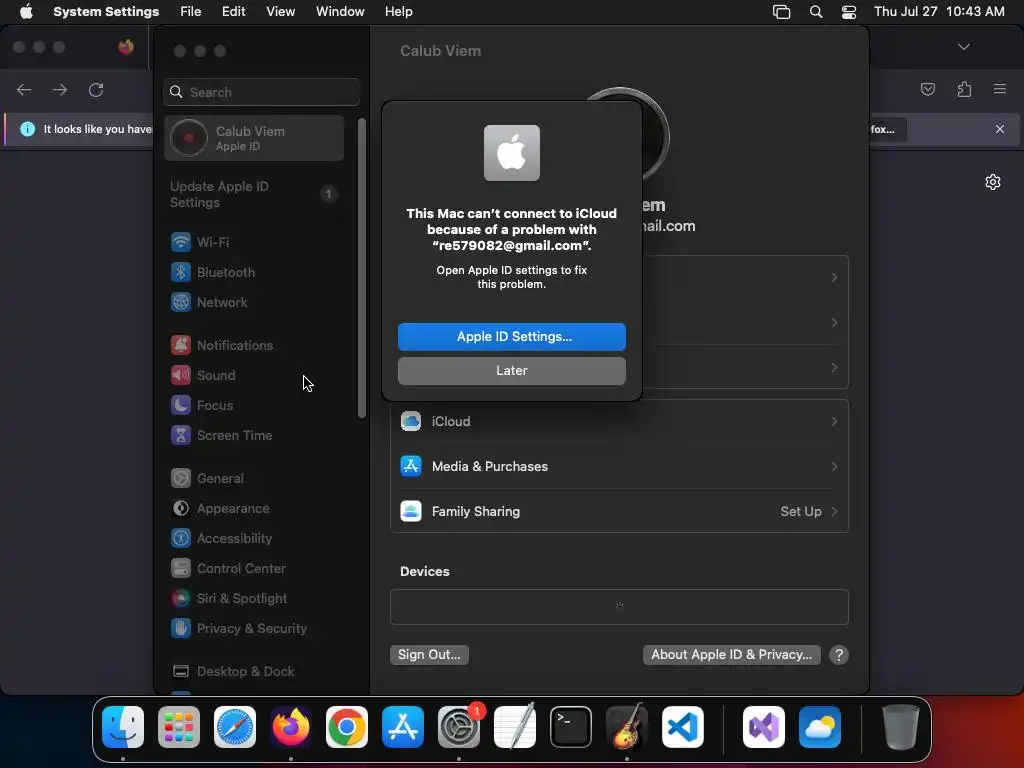The image size is (1024, 768).
Task: Open Spotlight search in menu bar
Action: (816, 12)
